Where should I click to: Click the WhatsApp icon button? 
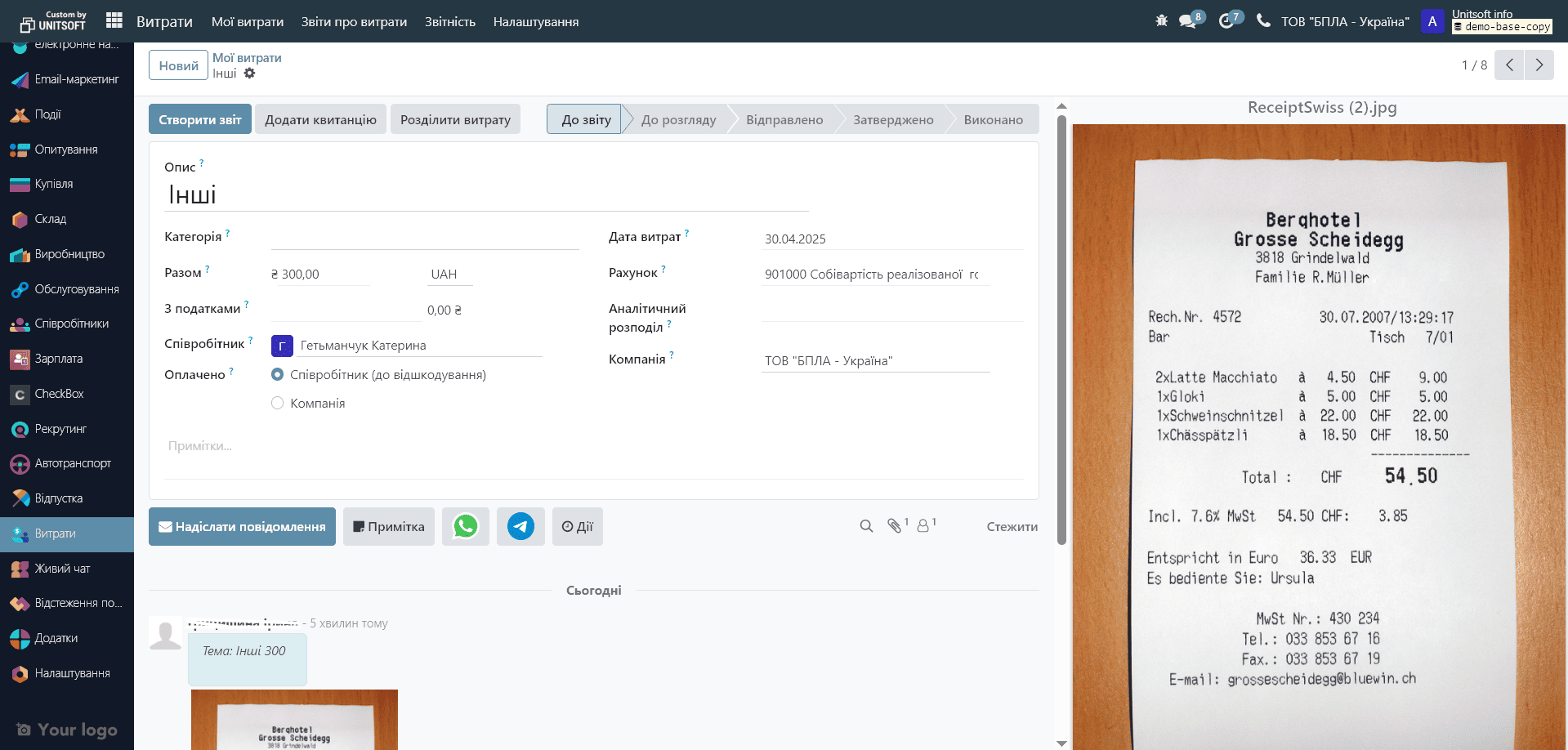coord(466,526)
